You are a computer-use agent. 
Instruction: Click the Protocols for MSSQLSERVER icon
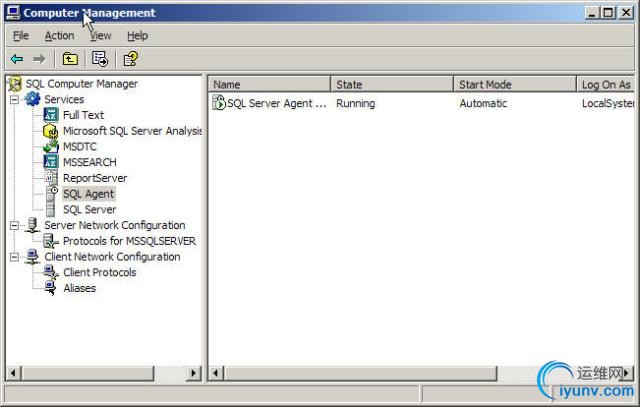point(51,241)
